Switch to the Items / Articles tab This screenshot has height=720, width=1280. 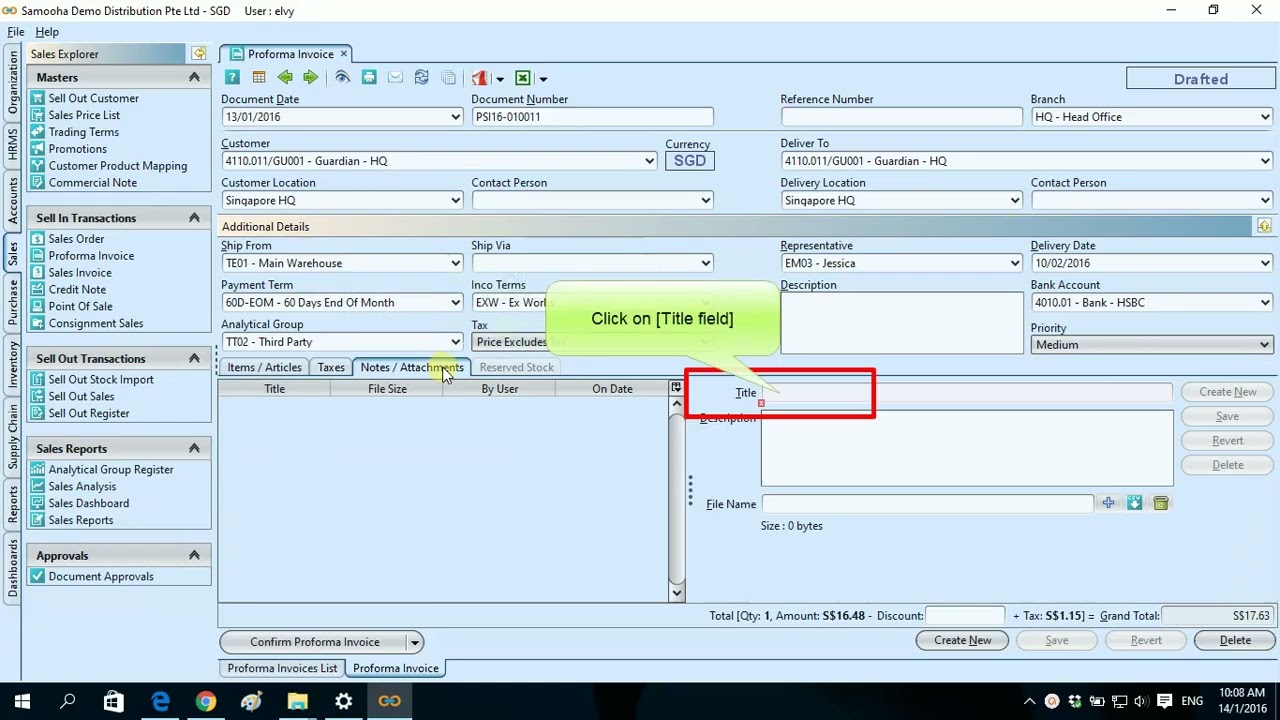coord(264,367)
